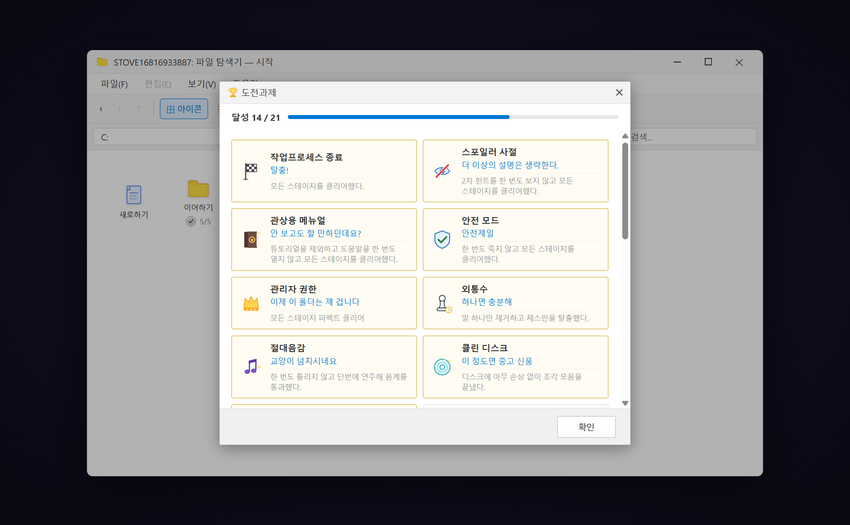Click the 달성 14 / 21 label
850x525 pixels.
tap(255, 118)
